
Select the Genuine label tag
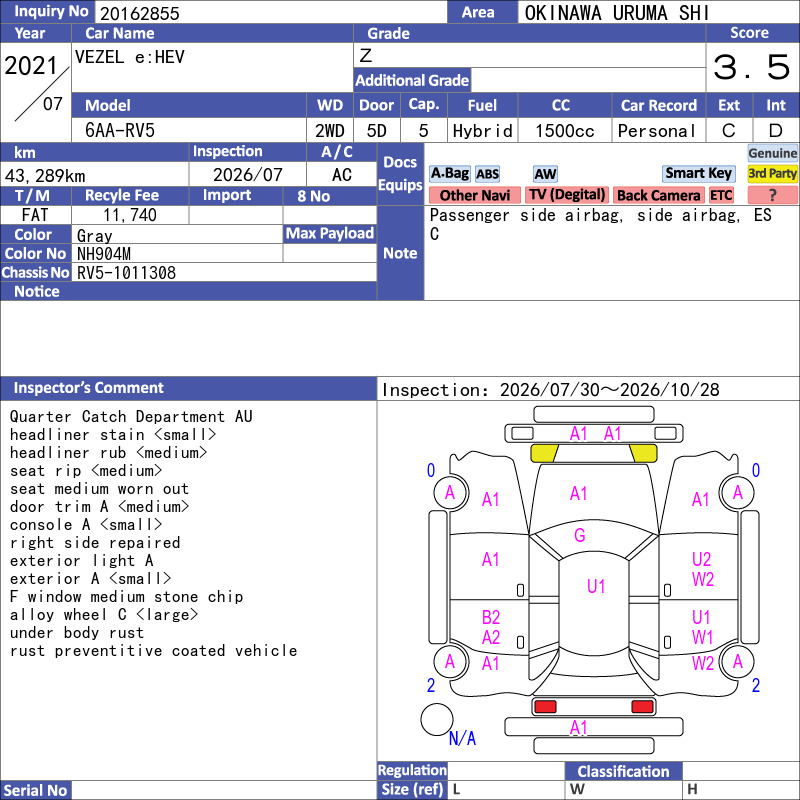click(772, 153)
